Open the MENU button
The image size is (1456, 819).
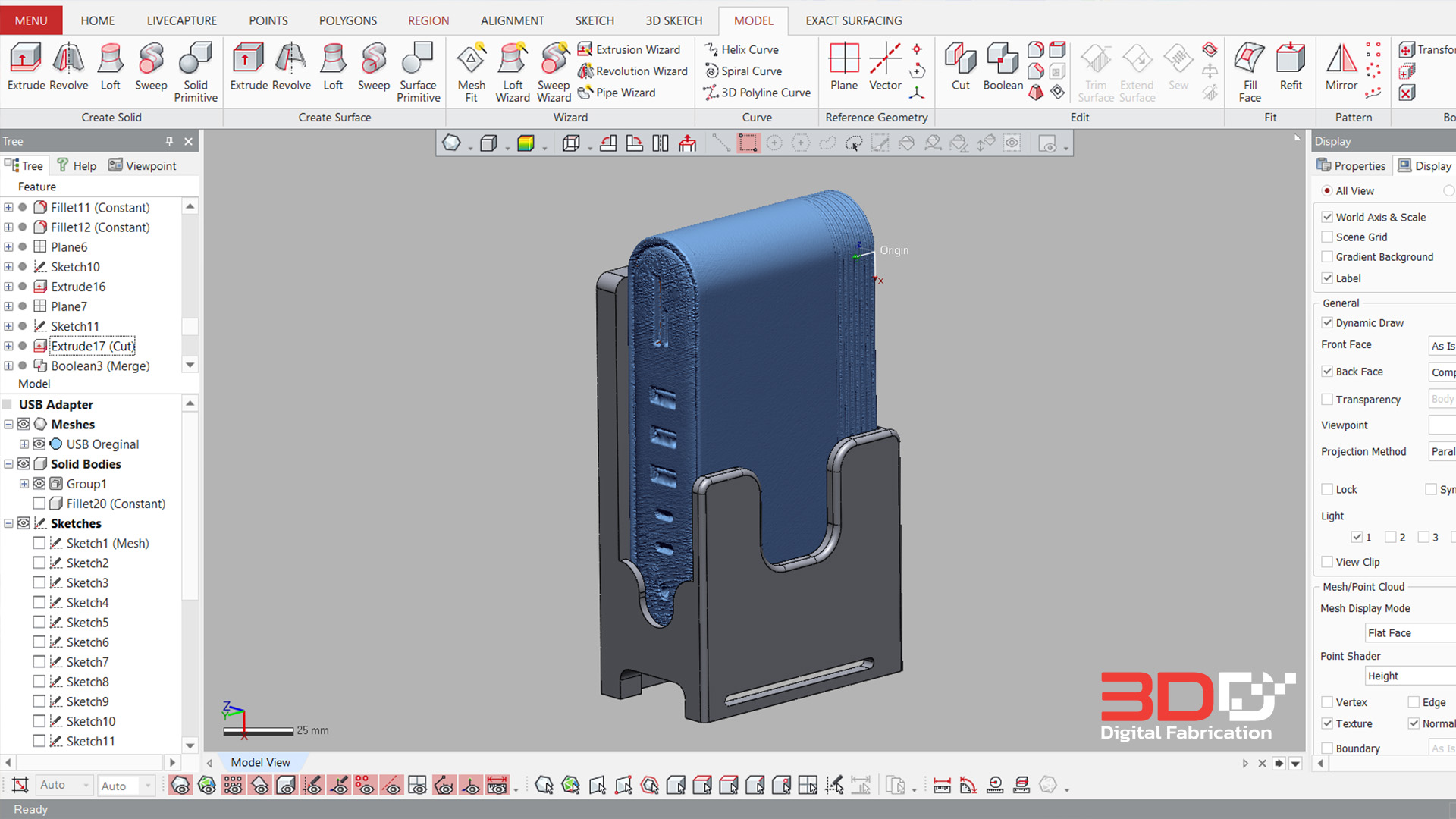31,20
